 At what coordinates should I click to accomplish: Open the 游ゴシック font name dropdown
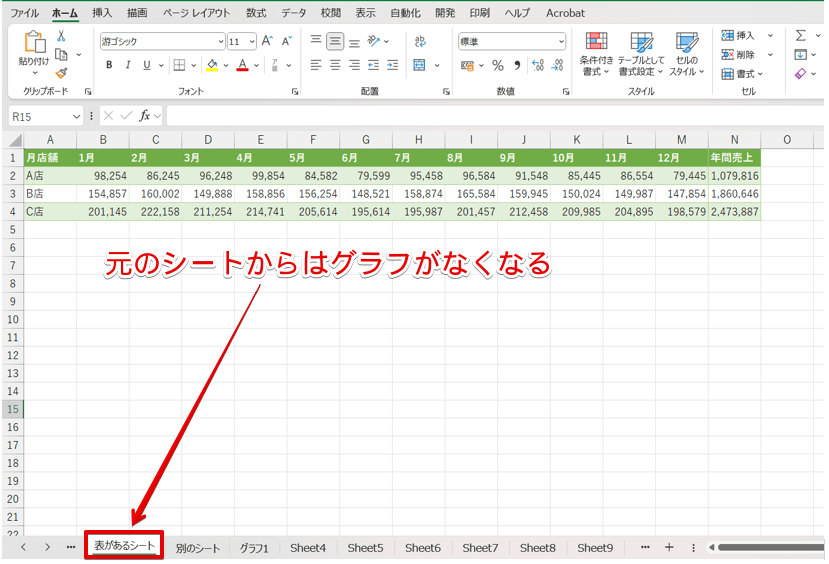coord(220,41)
